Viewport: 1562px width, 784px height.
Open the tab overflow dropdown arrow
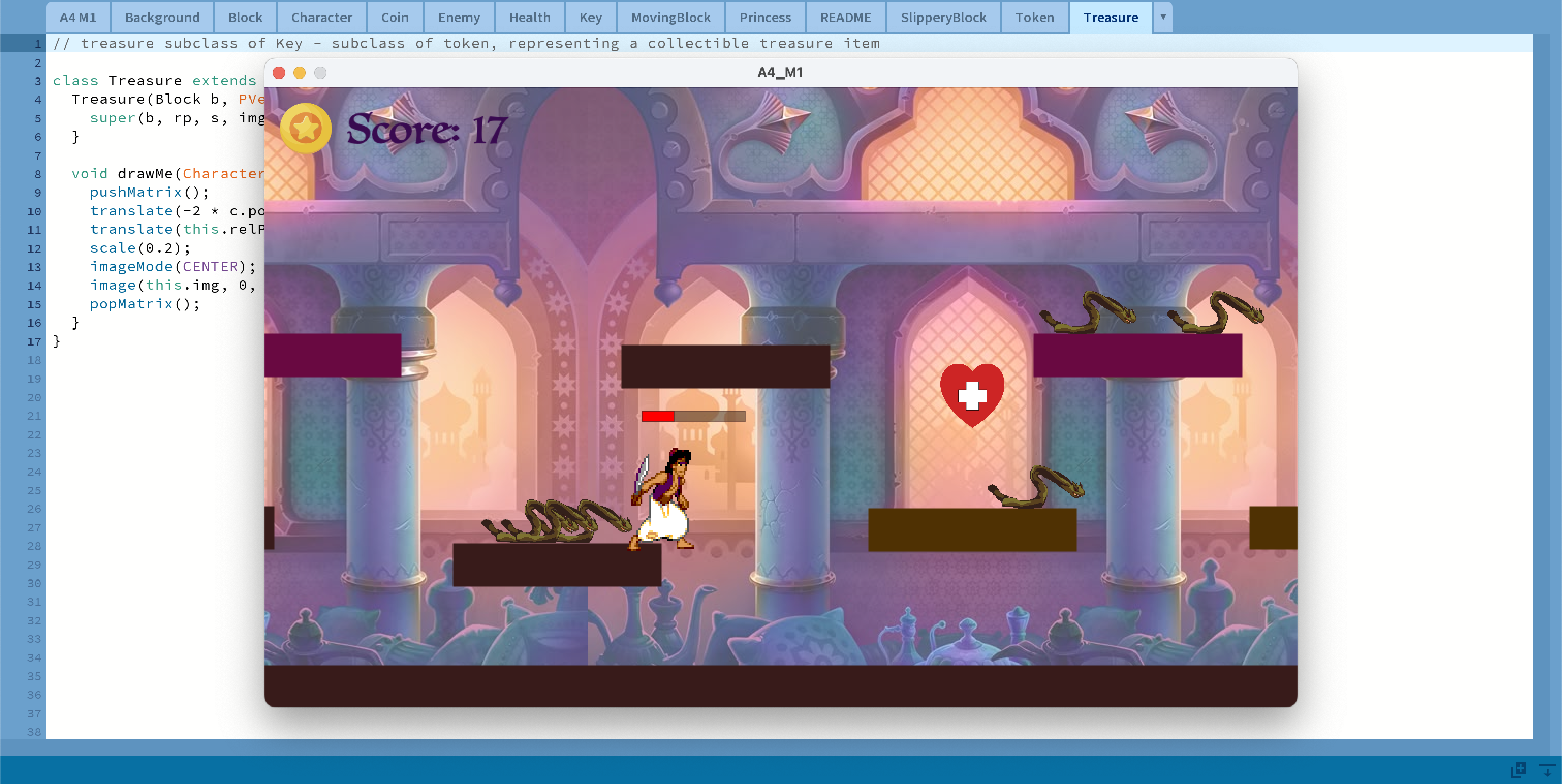(x=1162, y=17)
